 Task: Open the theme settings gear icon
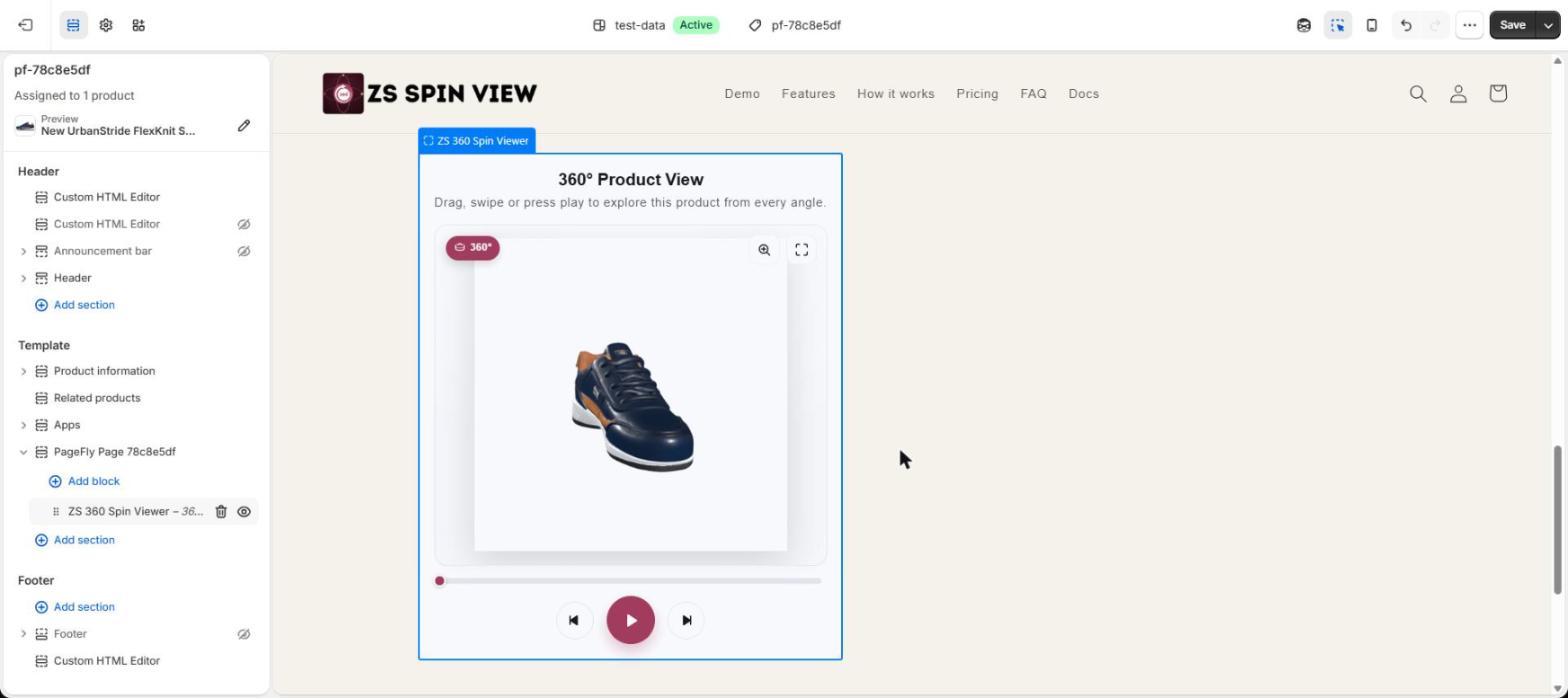[106, 25]
